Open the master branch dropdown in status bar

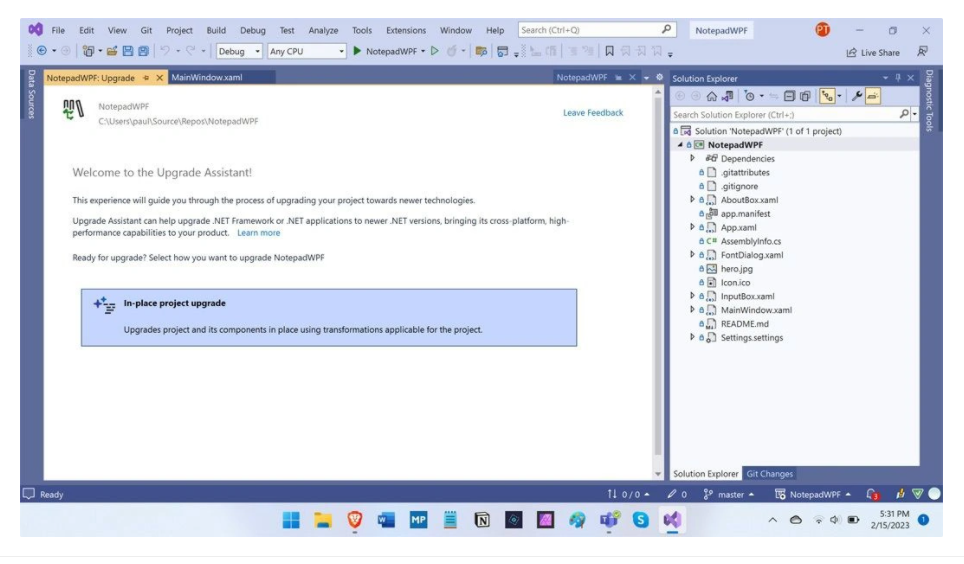coord(729,494)
